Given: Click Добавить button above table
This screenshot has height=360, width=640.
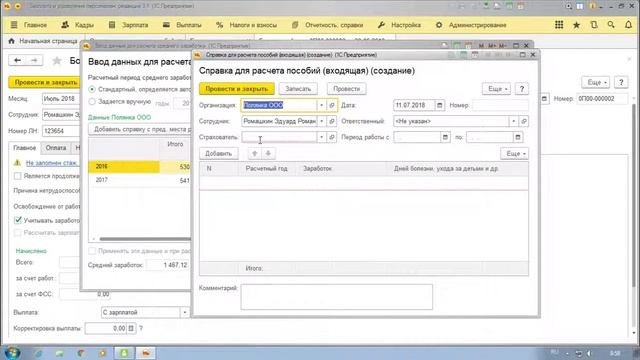Looking at the screenshot, I should (x=218, y=153).
